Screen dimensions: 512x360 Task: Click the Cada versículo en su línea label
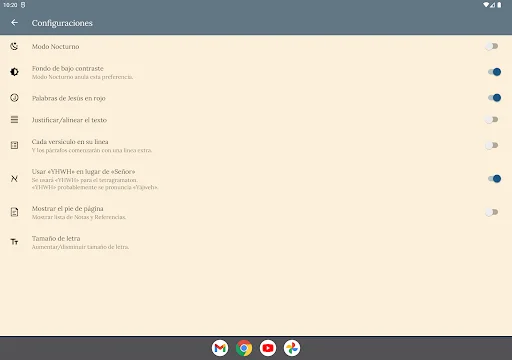tap(70, 142)
